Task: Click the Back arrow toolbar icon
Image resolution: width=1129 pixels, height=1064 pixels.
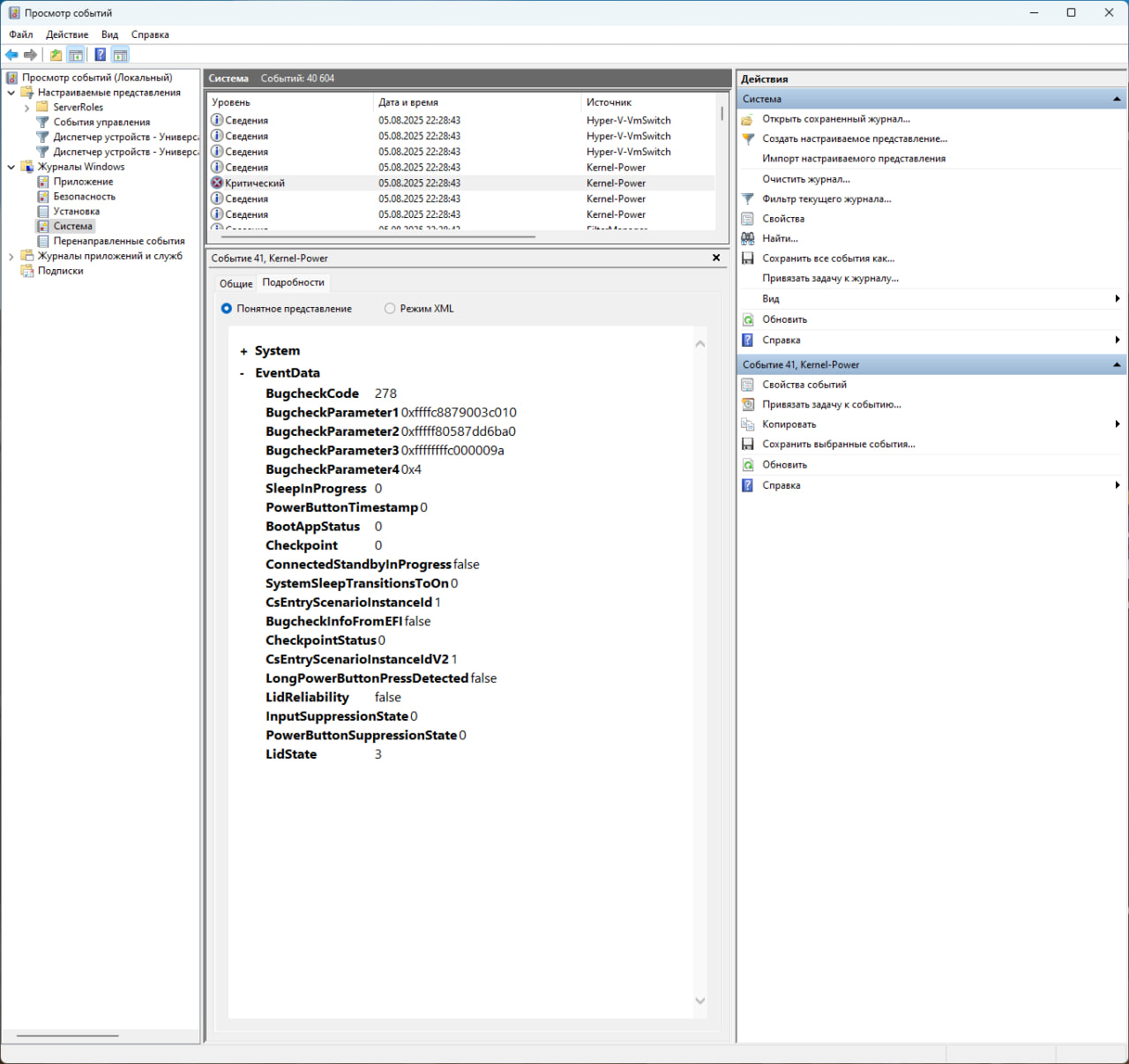Action: tap(11, 55)
